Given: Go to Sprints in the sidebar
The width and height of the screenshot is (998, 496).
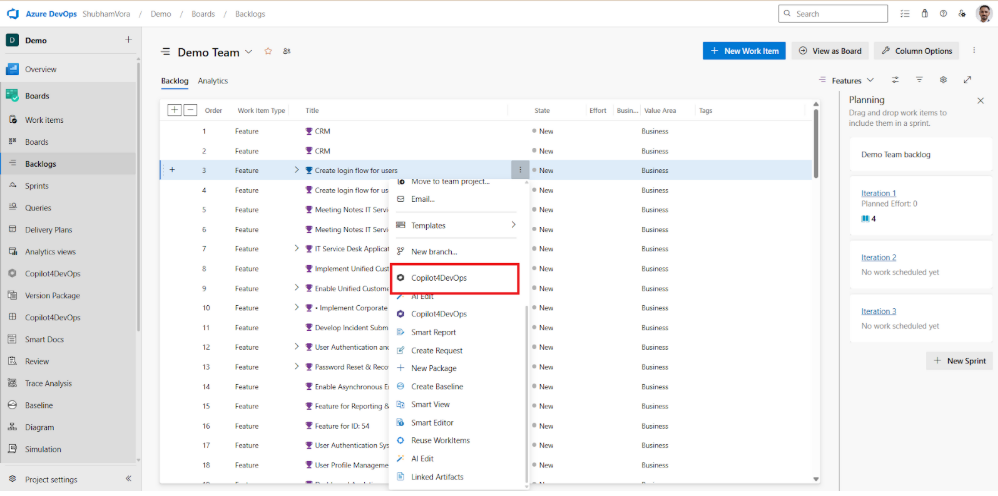Looking at the screenshot, I should click(37, 186).
